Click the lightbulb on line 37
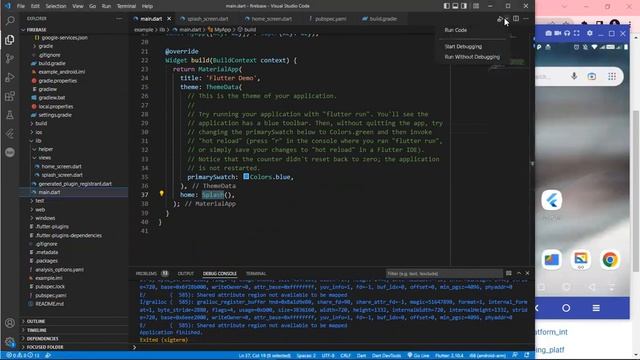This screenshot has width=640, height=360. [x=162, y=194]
